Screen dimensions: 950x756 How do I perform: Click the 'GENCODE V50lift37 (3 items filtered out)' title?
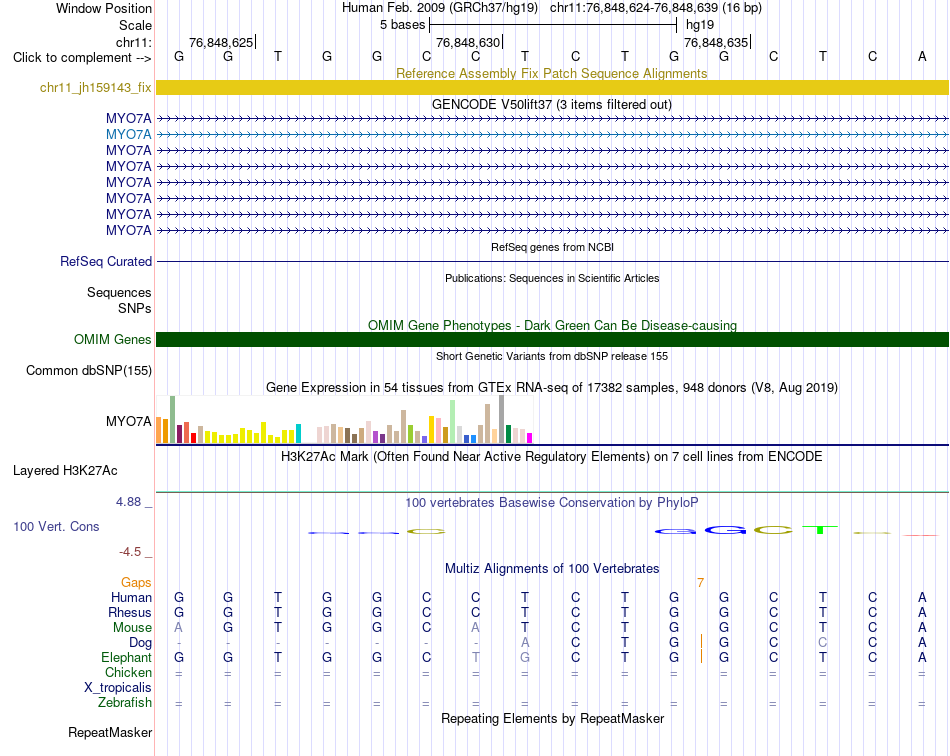(x=551, y=104)
